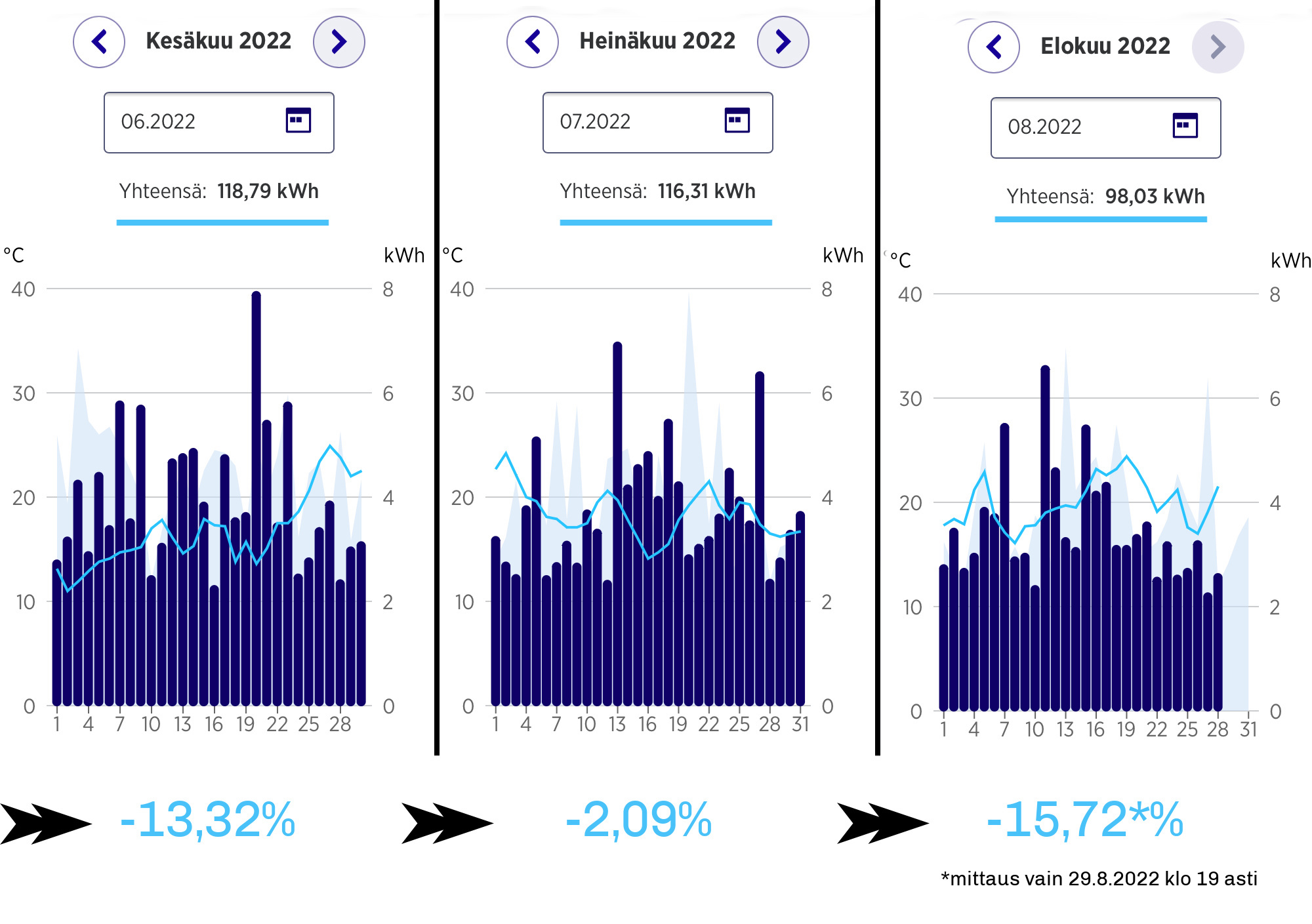The width and height of the screenshot is (1312, 924).
Task: Click the Yhteensä 98,03 kWh total
Action: click(1106, 197)
